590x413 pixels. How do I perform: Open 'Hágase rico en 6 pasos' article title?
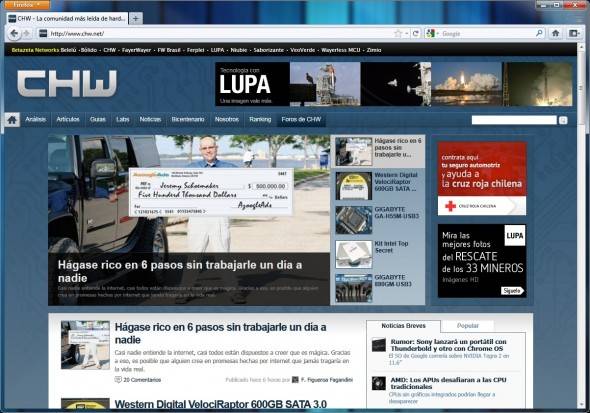click(220, 333)
